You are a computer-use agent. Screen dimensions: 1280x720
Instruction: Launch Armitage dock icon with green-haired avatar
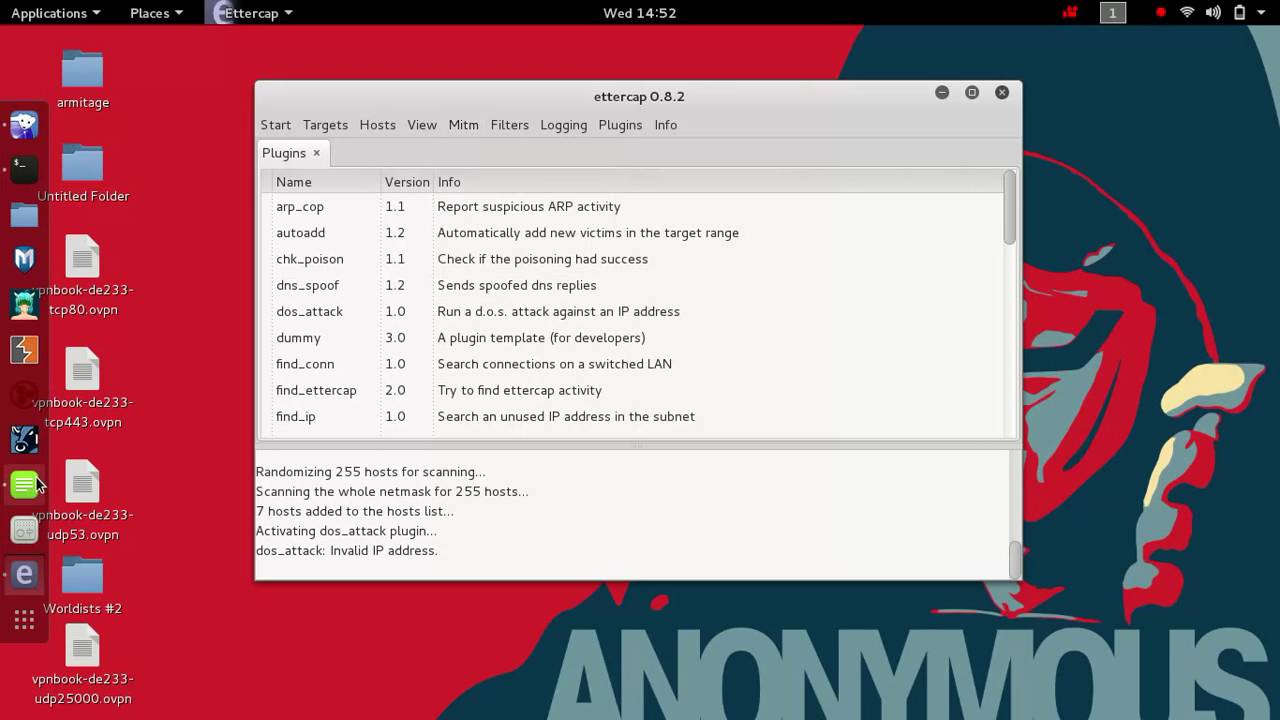click(24, 304)
